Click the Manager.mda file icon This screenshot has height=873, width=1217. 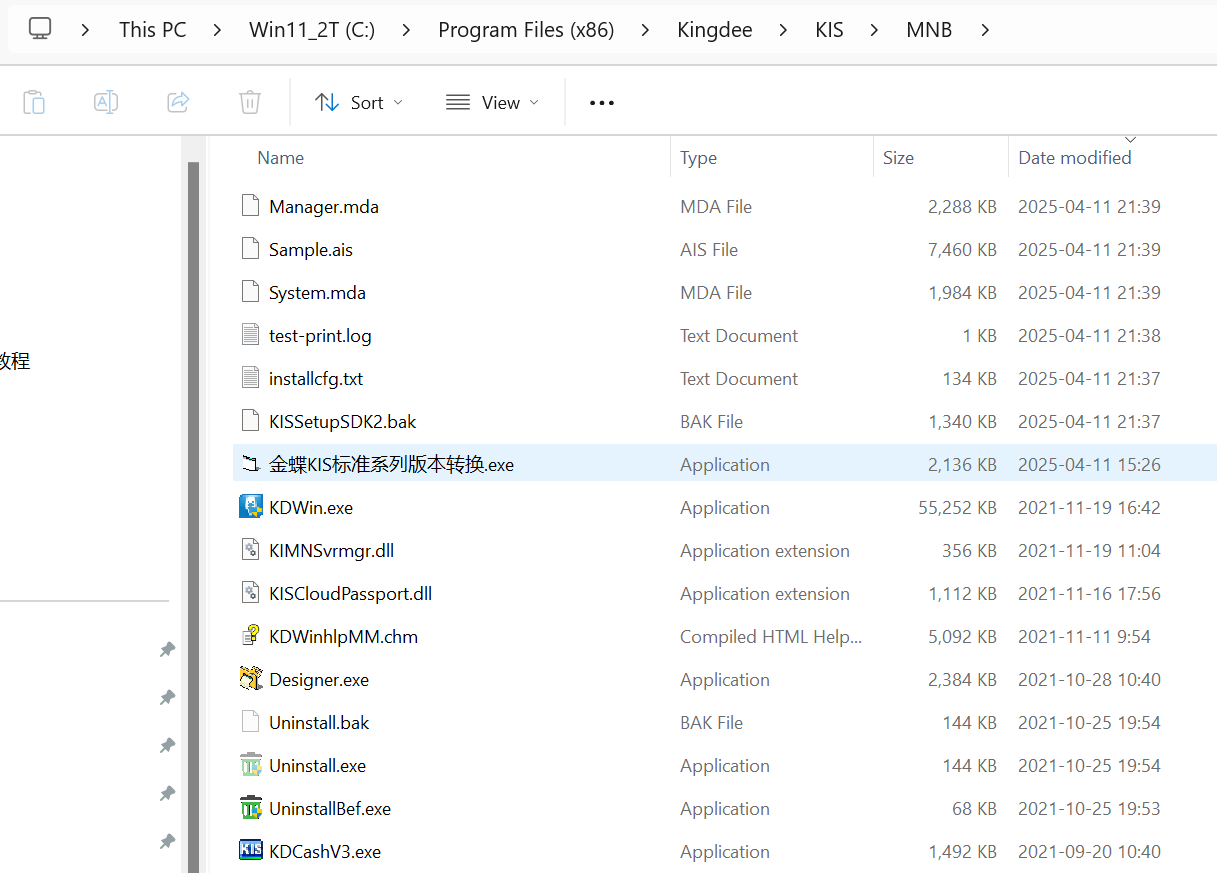pos(251,206)
